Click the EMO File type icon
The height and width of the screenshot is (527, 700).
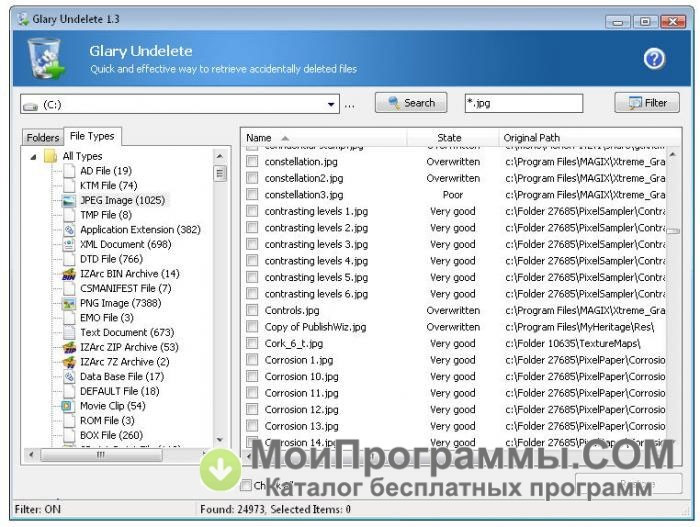click(69, 318)
